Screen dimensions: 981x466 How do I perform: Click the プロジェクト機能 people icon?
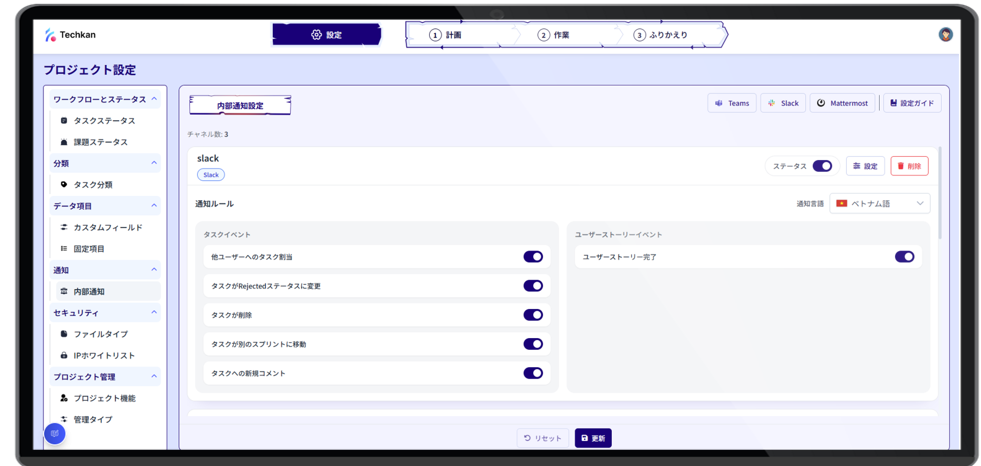(x=64, y=398)
